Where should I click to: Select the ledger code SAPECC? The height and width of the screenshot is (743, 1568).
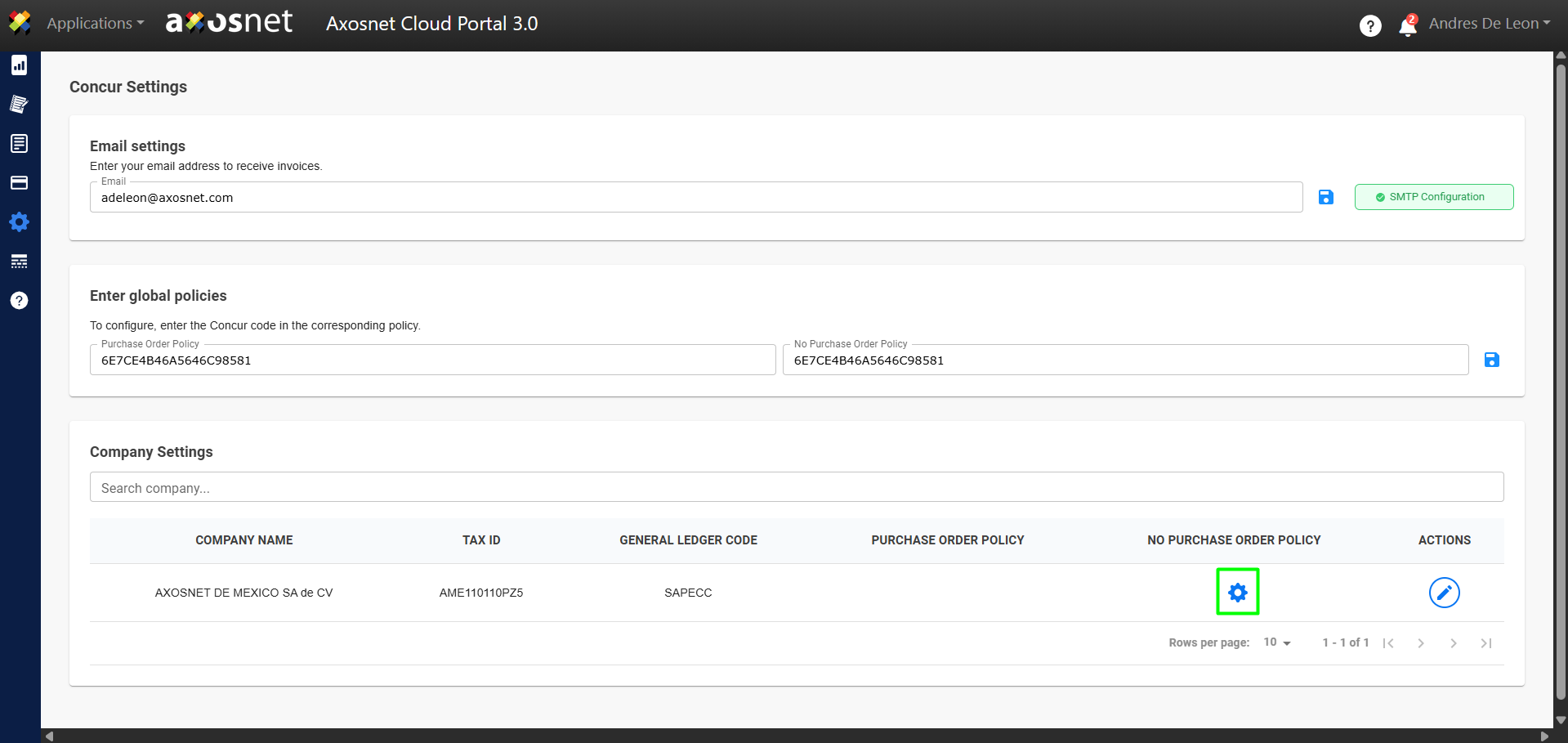[688, 593]
